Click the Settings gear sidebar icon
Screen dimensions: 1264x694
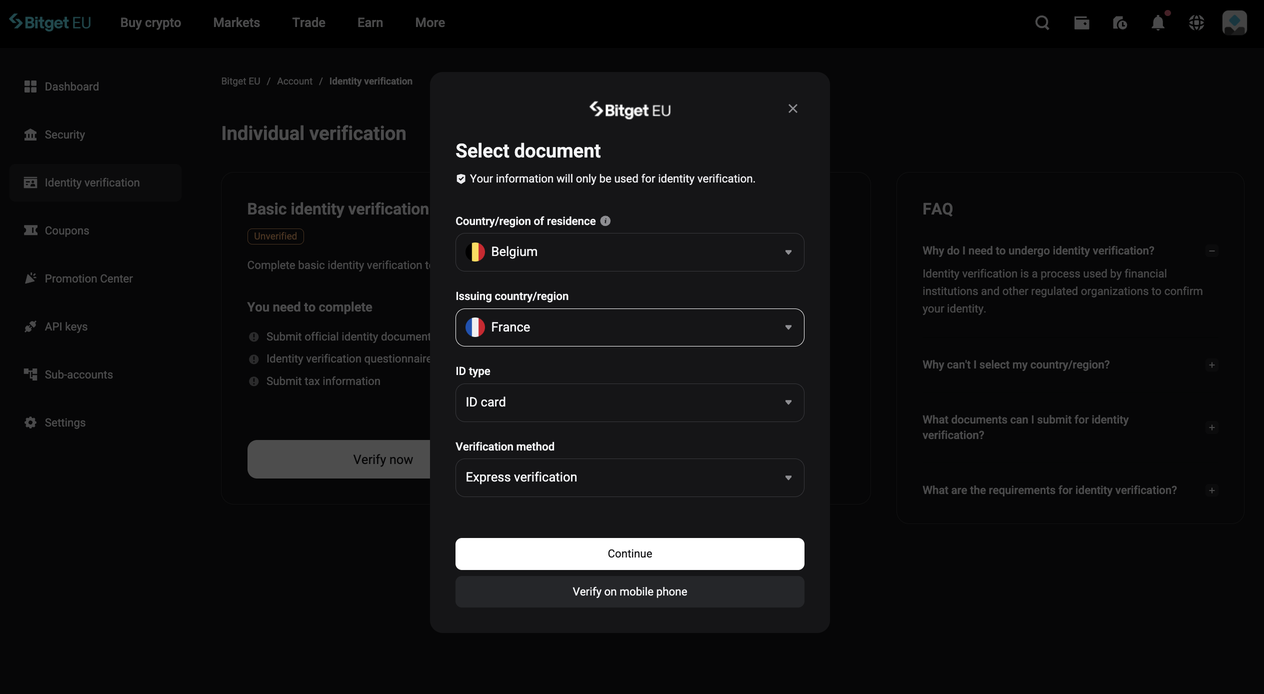(30, 423)
